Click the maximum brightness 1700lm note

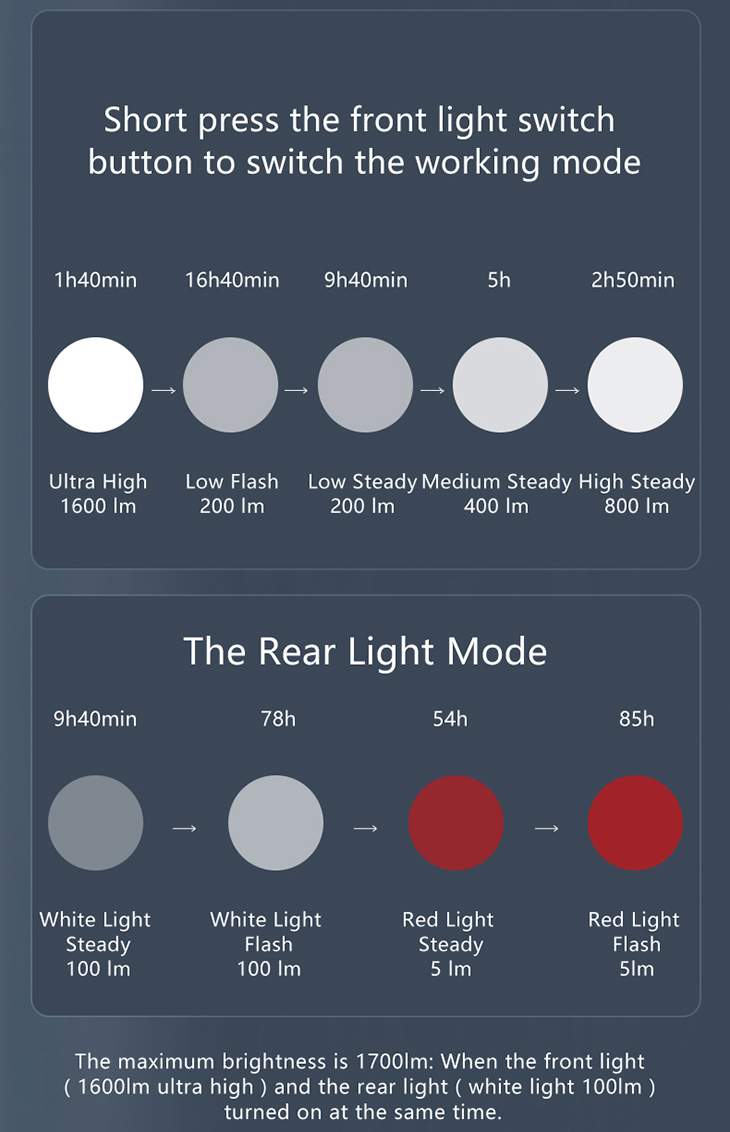coord(360,1086)
